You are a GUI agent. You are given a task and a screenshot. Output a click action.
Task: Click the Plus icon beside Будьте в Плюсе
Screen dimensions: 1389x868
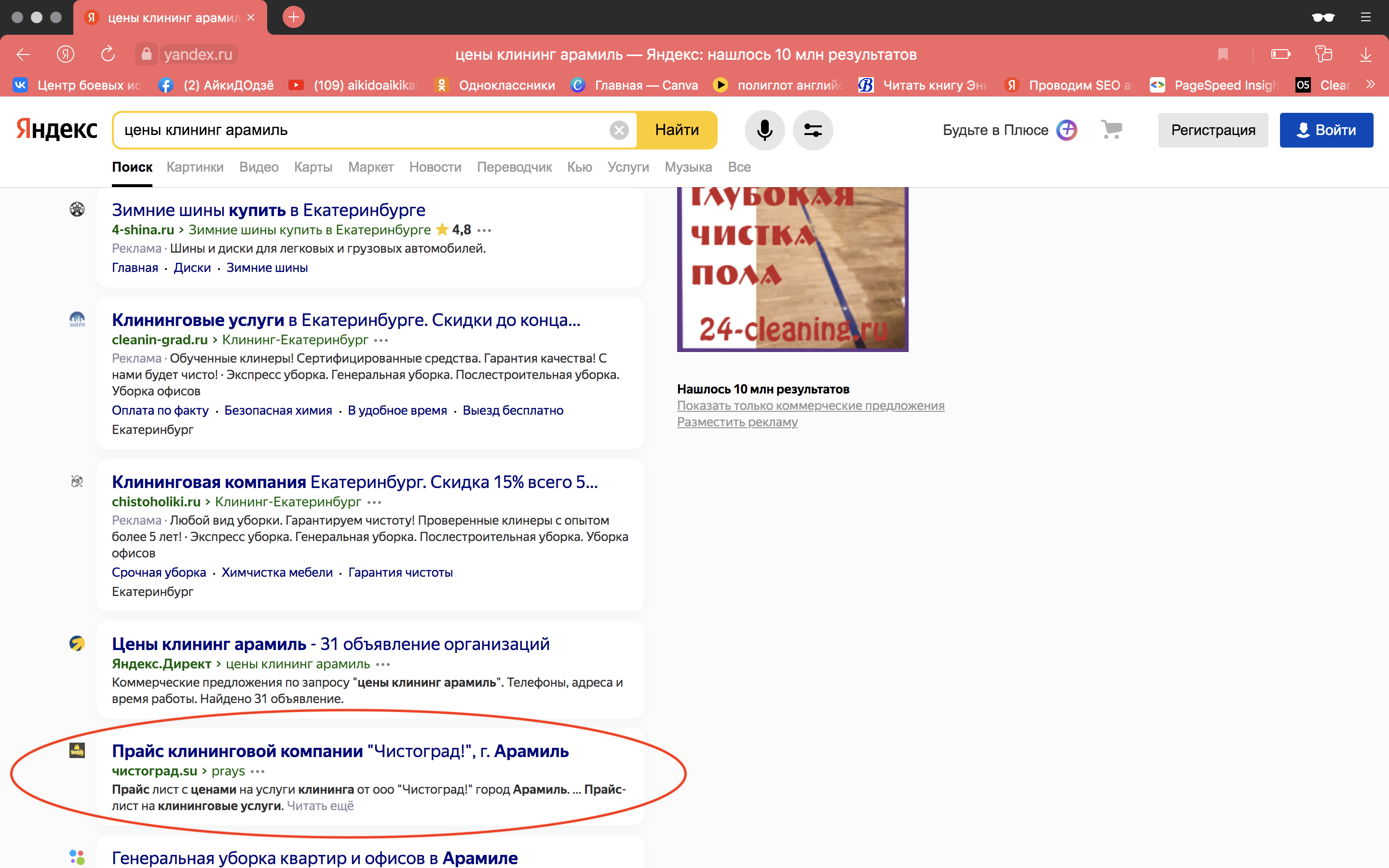[x=1066, y=130]
